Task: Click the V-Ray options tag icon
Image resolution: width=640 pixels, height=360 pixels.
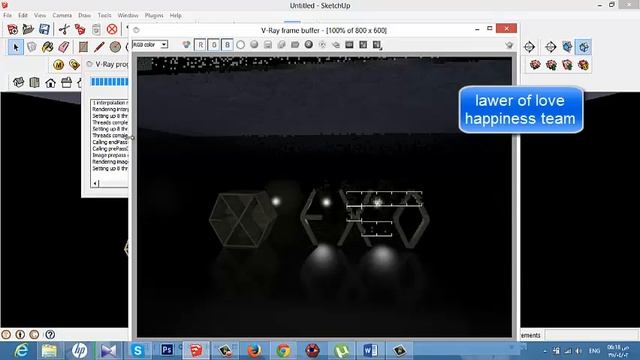Action: (74, 65)
